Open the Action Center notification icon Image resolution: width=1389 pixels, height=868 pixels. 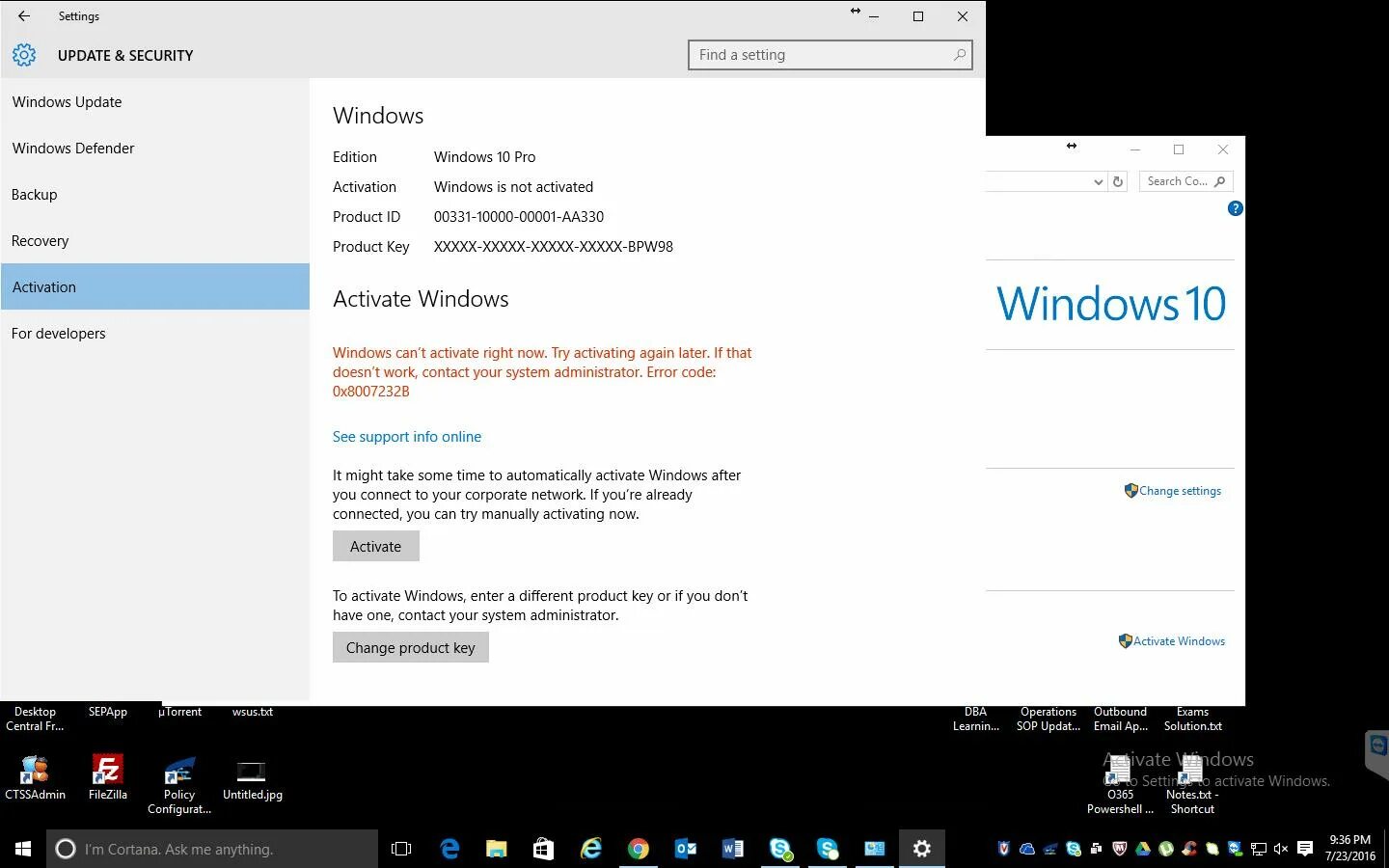pyautogui.click(x=1305, y=849)
